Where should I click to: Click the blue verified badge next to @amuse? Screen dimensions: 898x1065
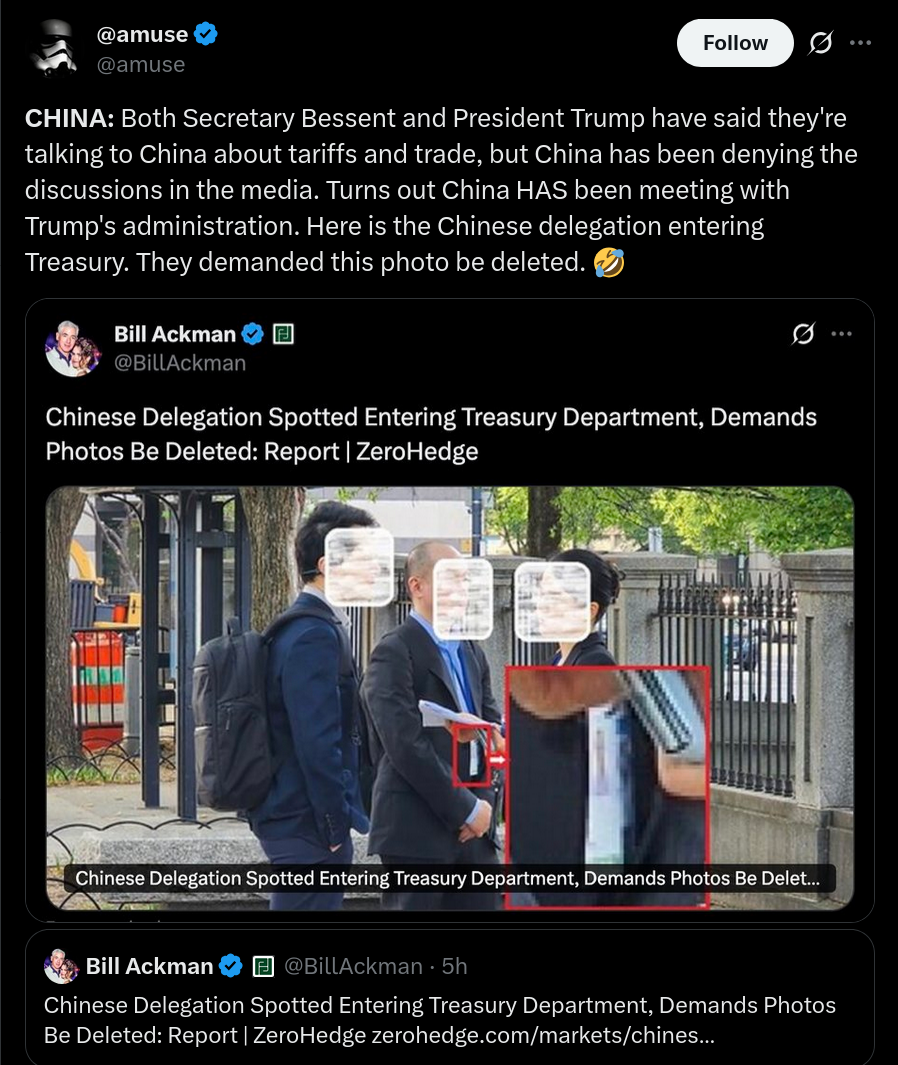[x=206, y=33]
